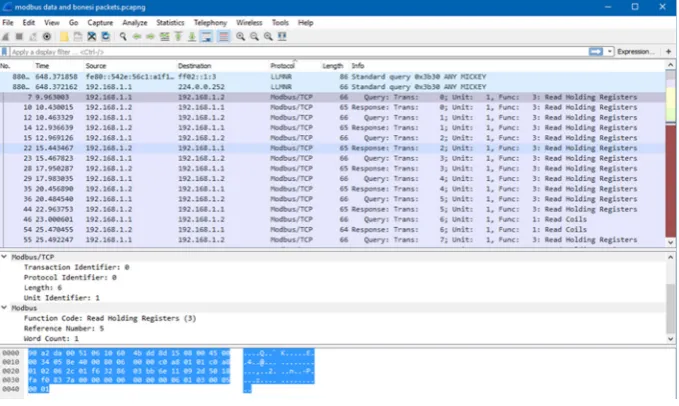The image size is (679, 406).
Task: Open the Go menu
Action: coord(74,23)
